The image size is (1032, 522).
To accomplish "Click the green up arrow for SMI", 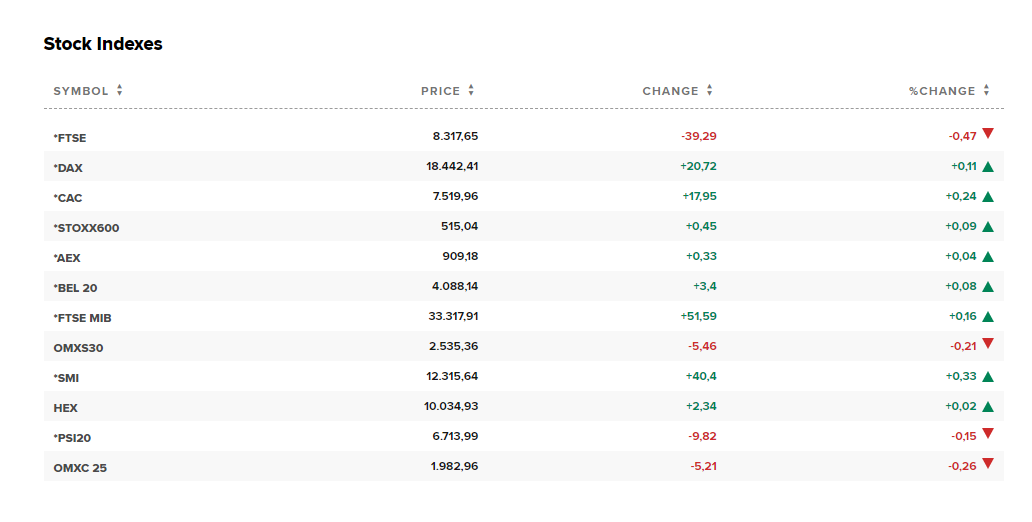I will pyautogui.click(x=988, y=377).
